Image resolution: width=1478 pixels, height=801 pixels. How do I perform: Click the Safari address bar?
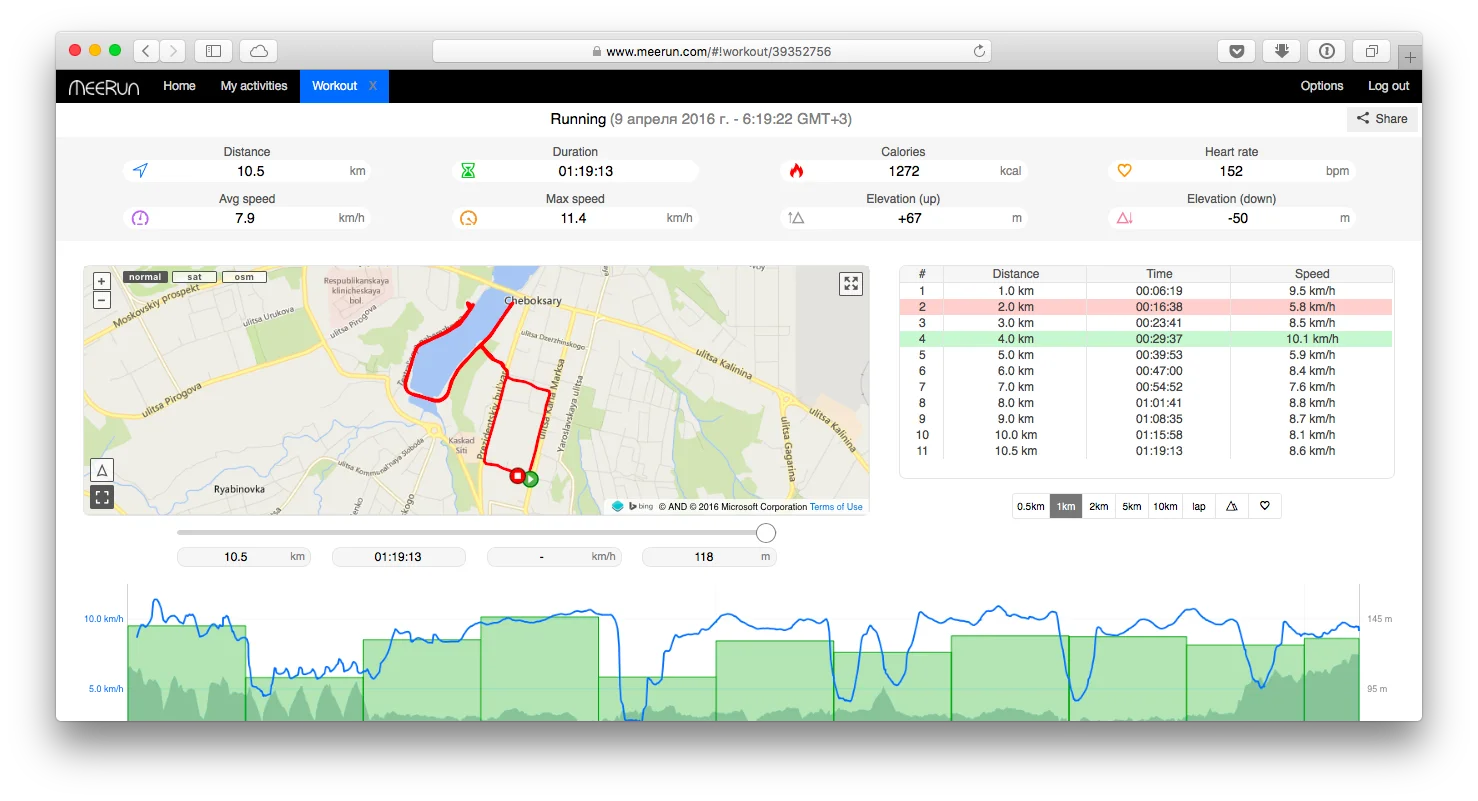711,51
